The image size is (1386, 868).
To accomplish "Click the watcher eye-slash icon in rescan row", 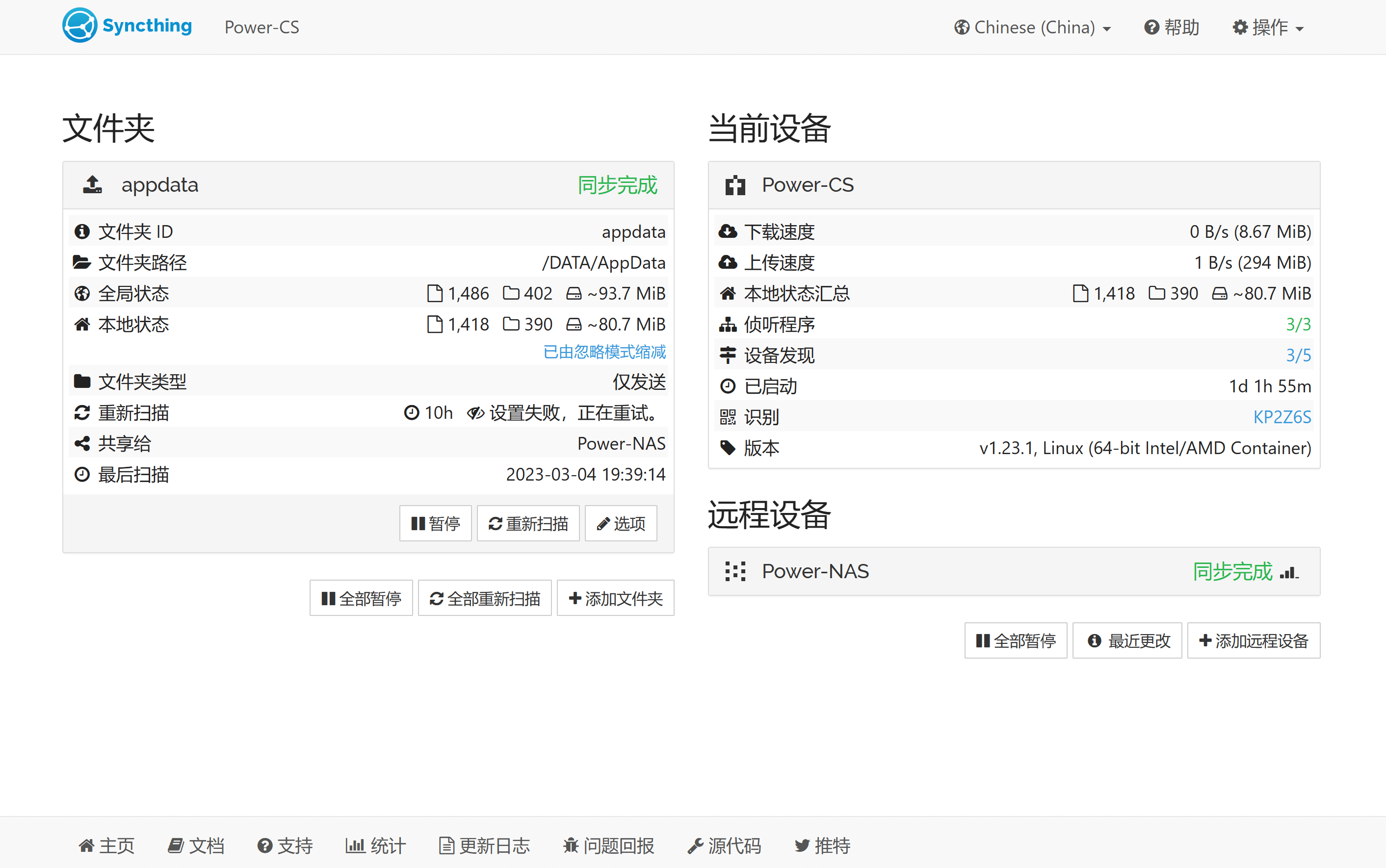I will click(475, 413).
